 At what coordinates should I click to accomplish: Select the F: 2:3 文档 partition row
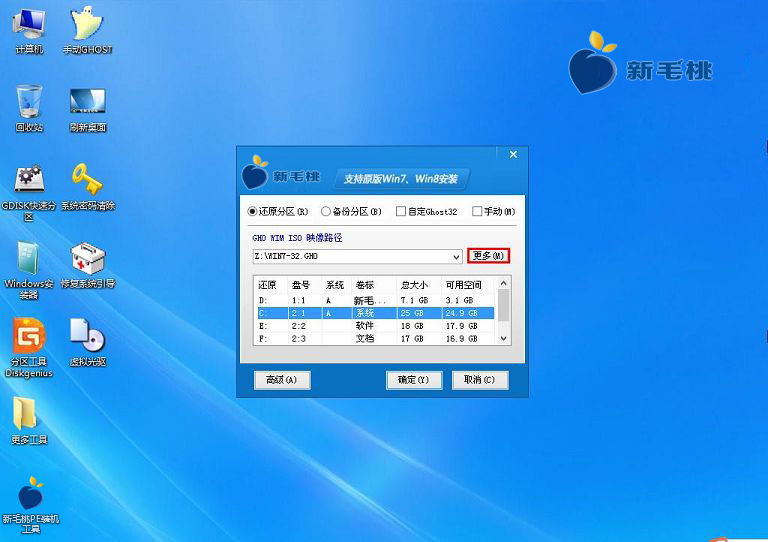[x=376, y=338]
